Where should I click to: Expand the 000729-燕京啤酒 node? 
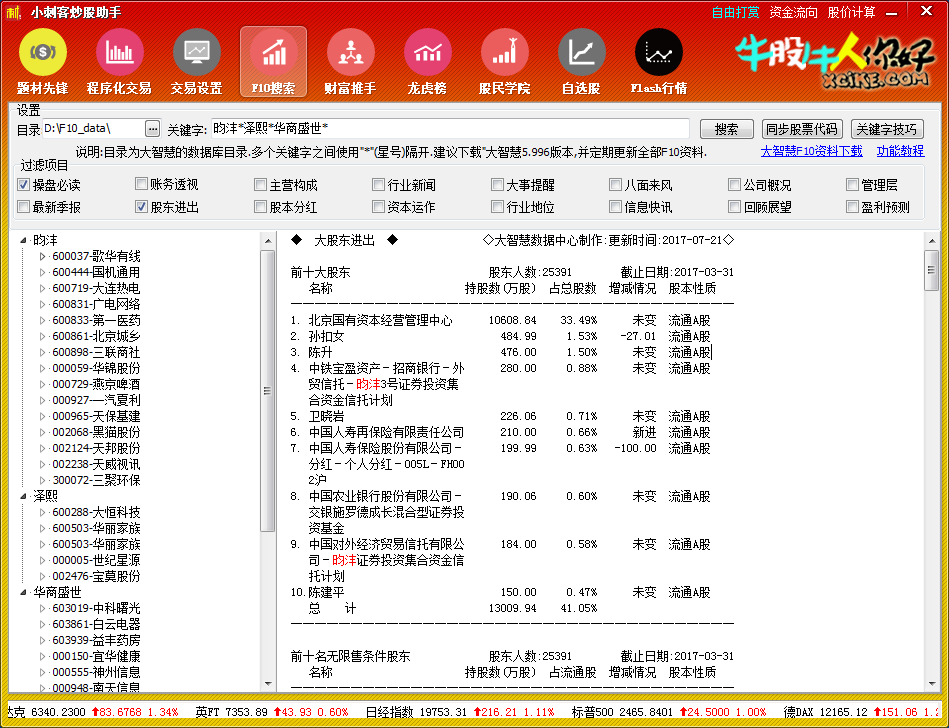pos(42,385)
